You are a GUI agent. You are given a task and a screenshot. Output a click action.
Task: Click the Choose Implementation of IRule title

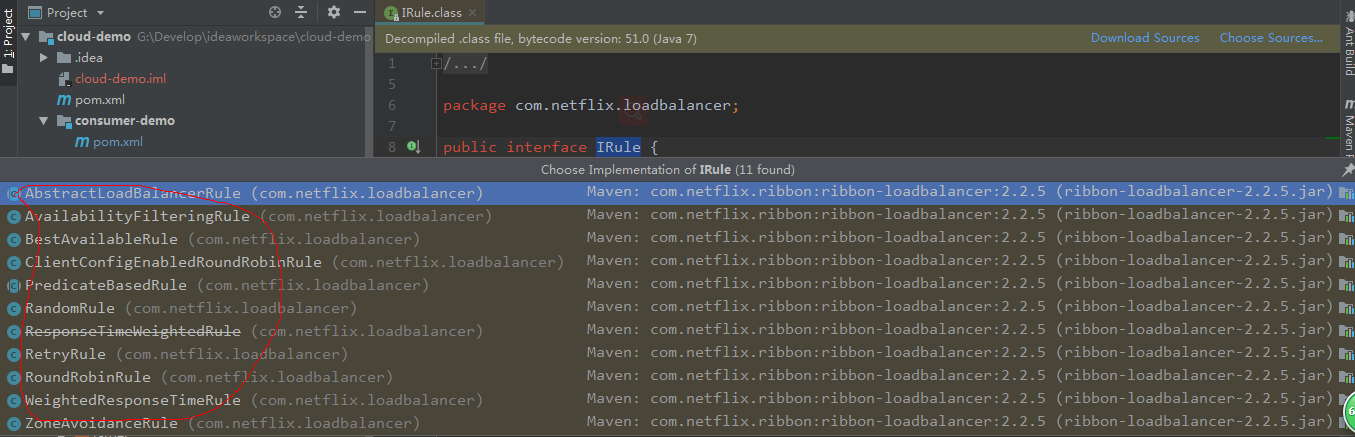(x=668, y=170)
